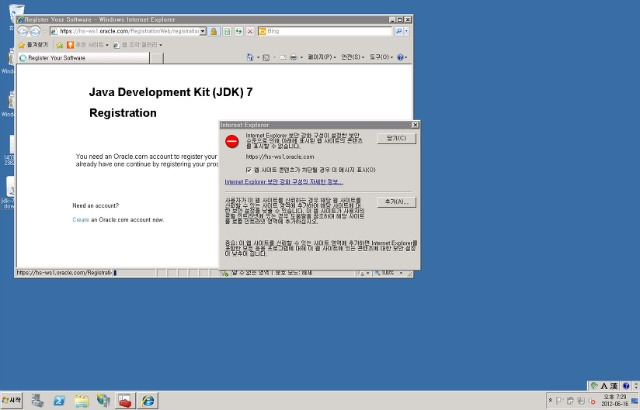The height and width of the screenshot is (410, 640).
Task: Switch to Internet Explorer on the taskbar
Action: tap(147, 401)
